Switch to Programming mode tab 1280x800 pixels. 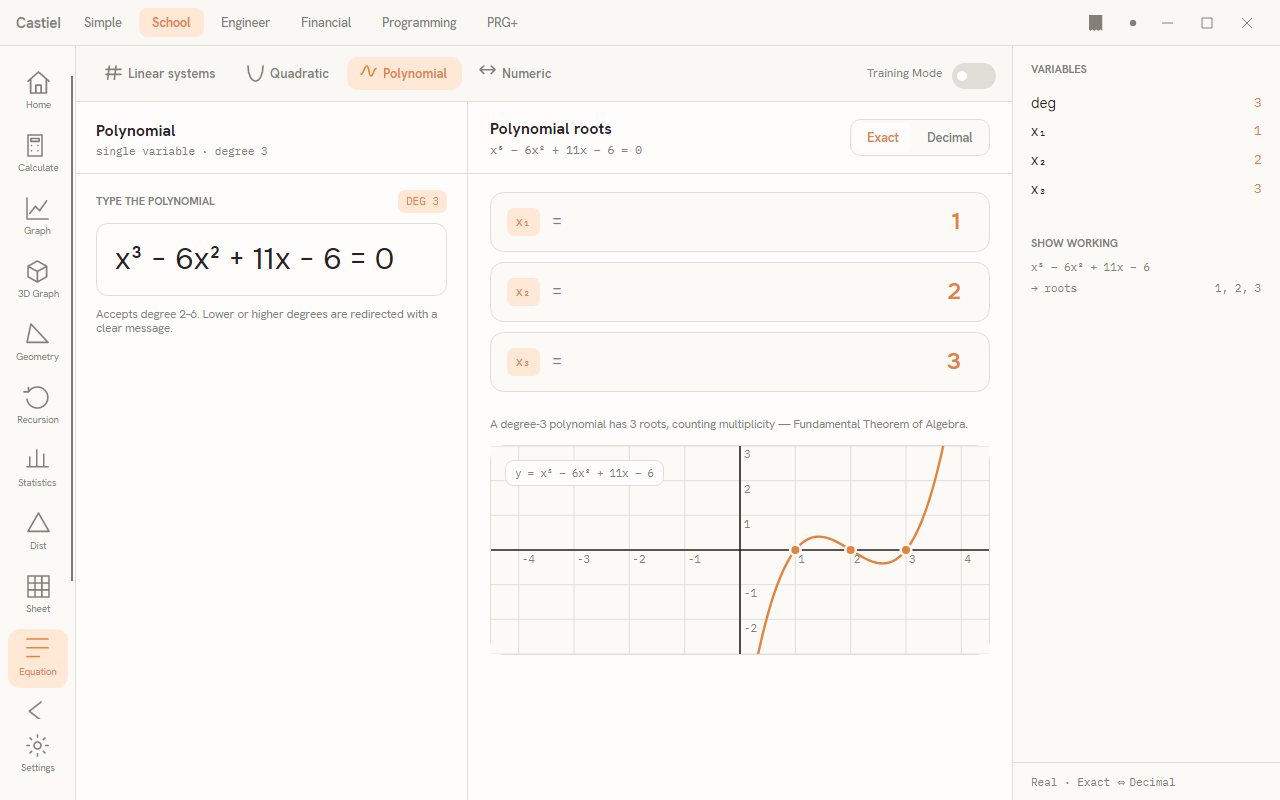[419, 23]
